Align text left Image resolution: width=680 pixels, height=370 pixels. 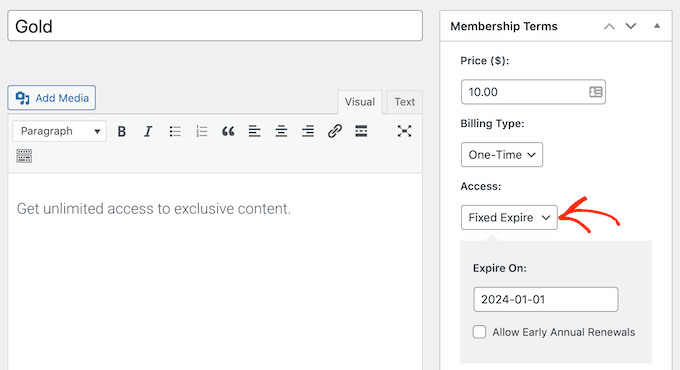255,131
